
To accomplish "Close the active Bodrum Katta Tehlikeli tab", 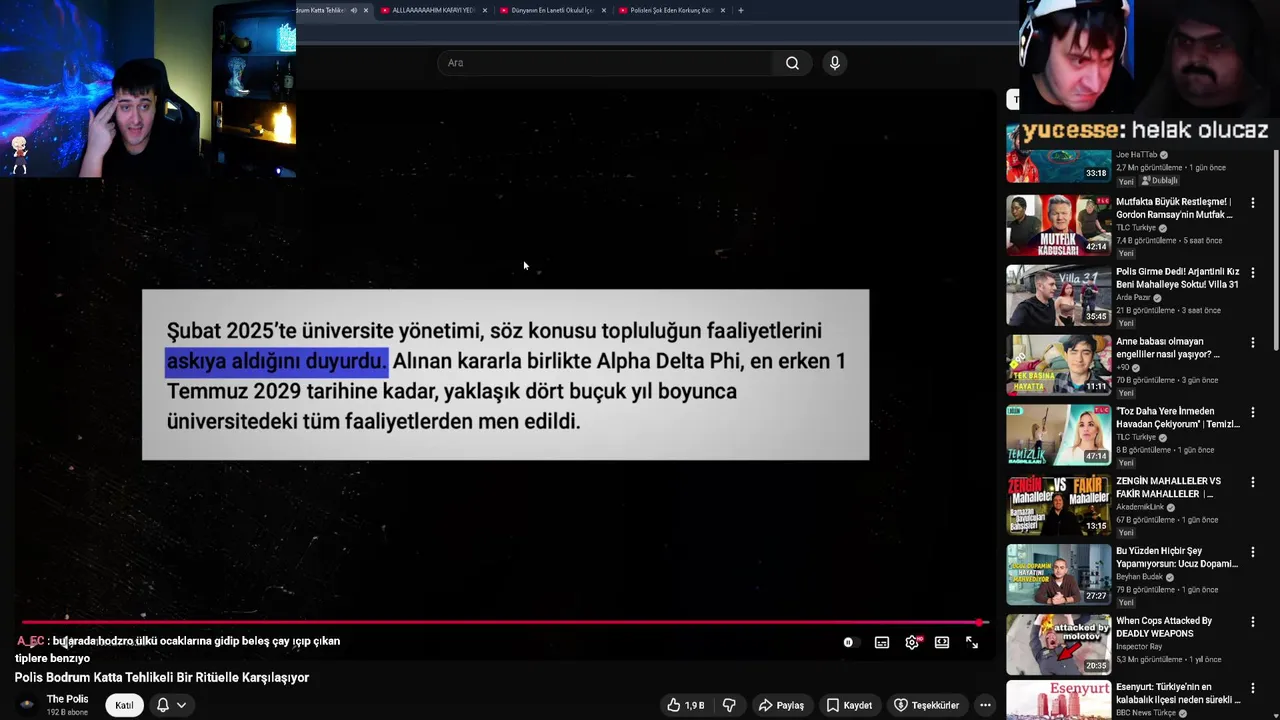I will click(366, 10).
